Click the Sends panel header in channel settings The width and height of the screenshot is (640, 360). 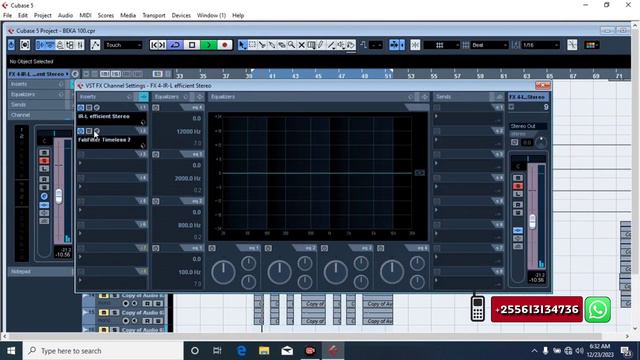[469, 97]
